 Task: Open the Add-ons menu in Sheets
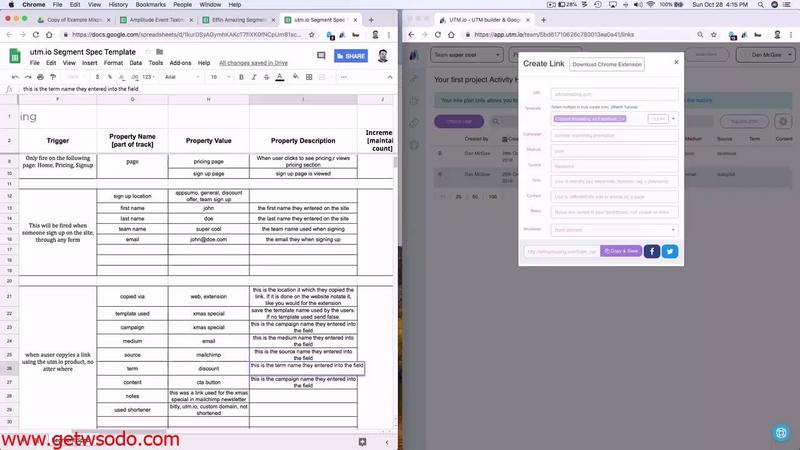point(180,63)
